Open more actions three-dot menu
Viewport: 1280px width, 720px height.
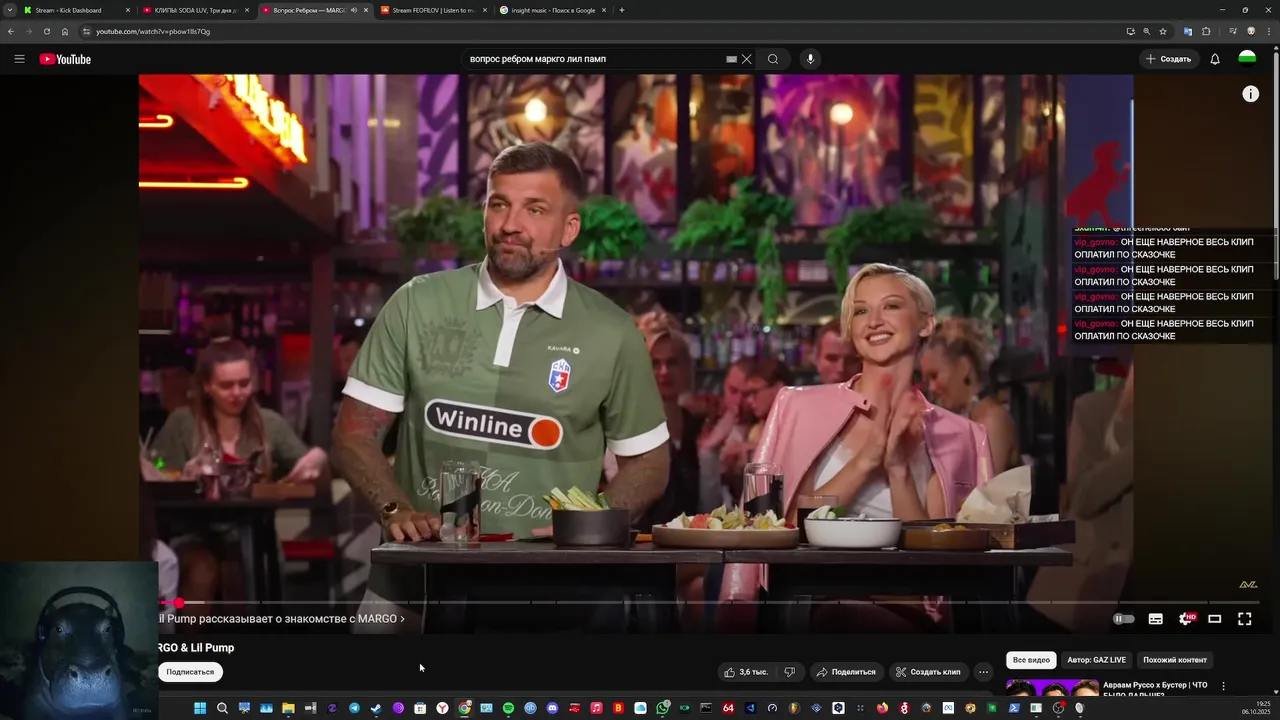click(983, 672)
